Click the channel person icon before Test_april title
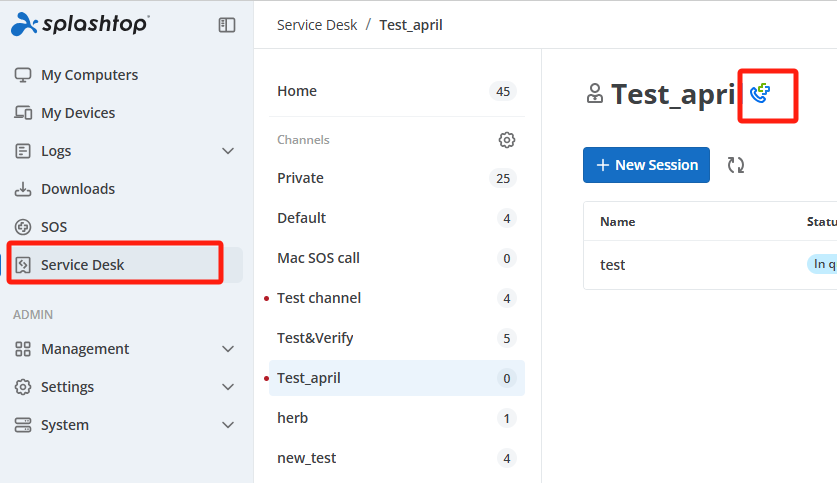837x483 pixels. pyautogui.click(x=595, y=93)
